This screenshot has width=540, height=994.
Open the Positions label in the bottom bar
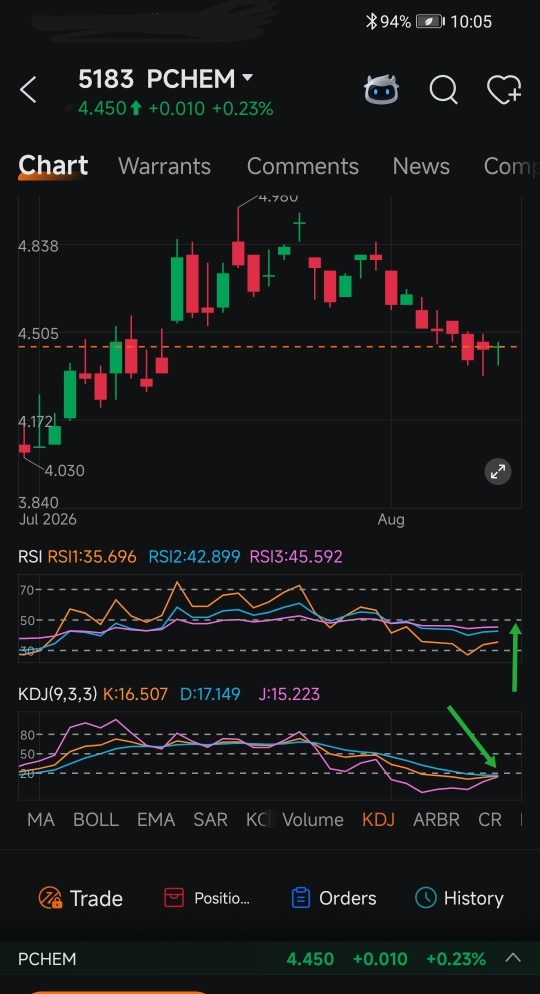coord(222,898)
